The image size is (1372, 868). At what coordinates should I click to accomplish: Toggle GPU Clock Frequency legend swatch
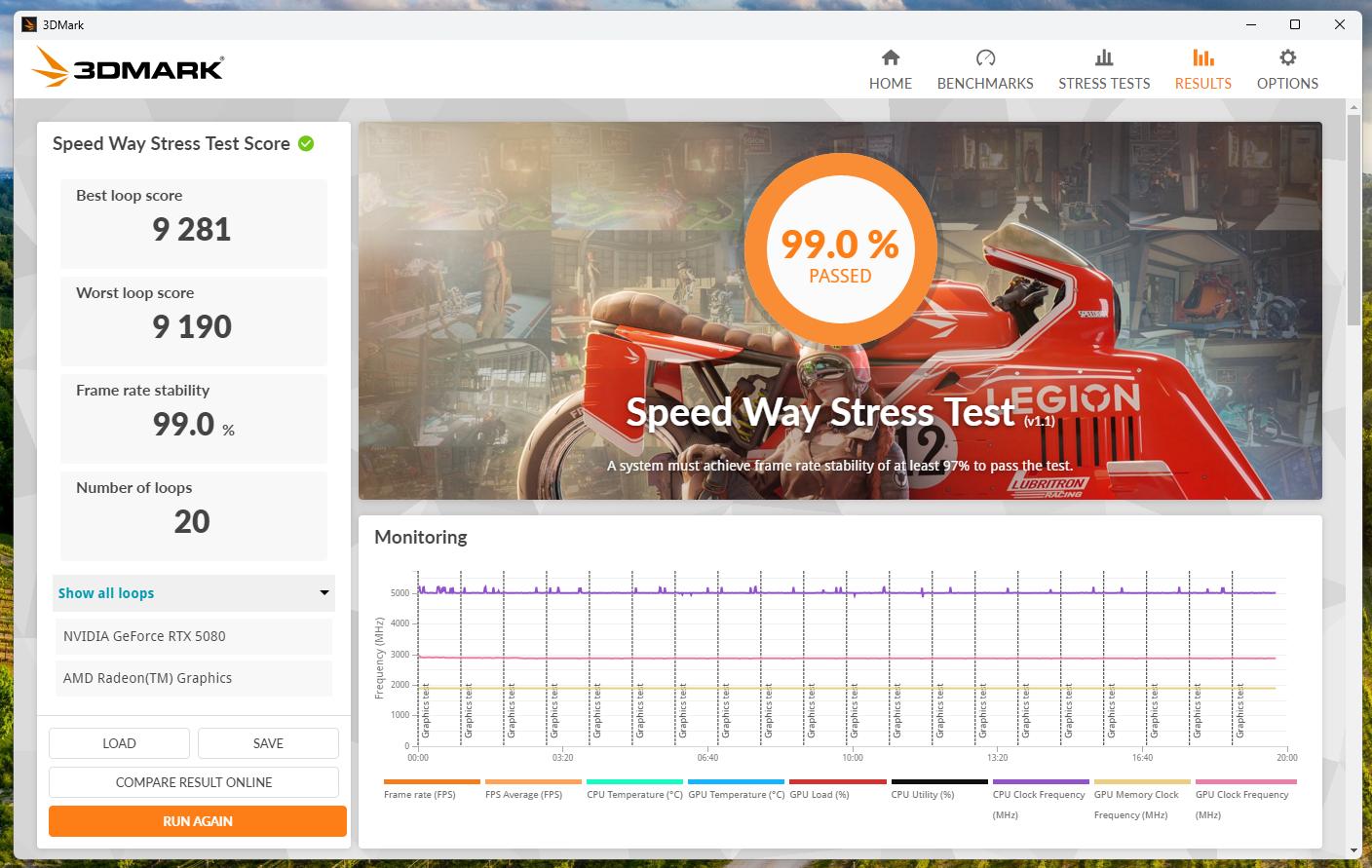pyautogui.click(x=1245, y=781)
